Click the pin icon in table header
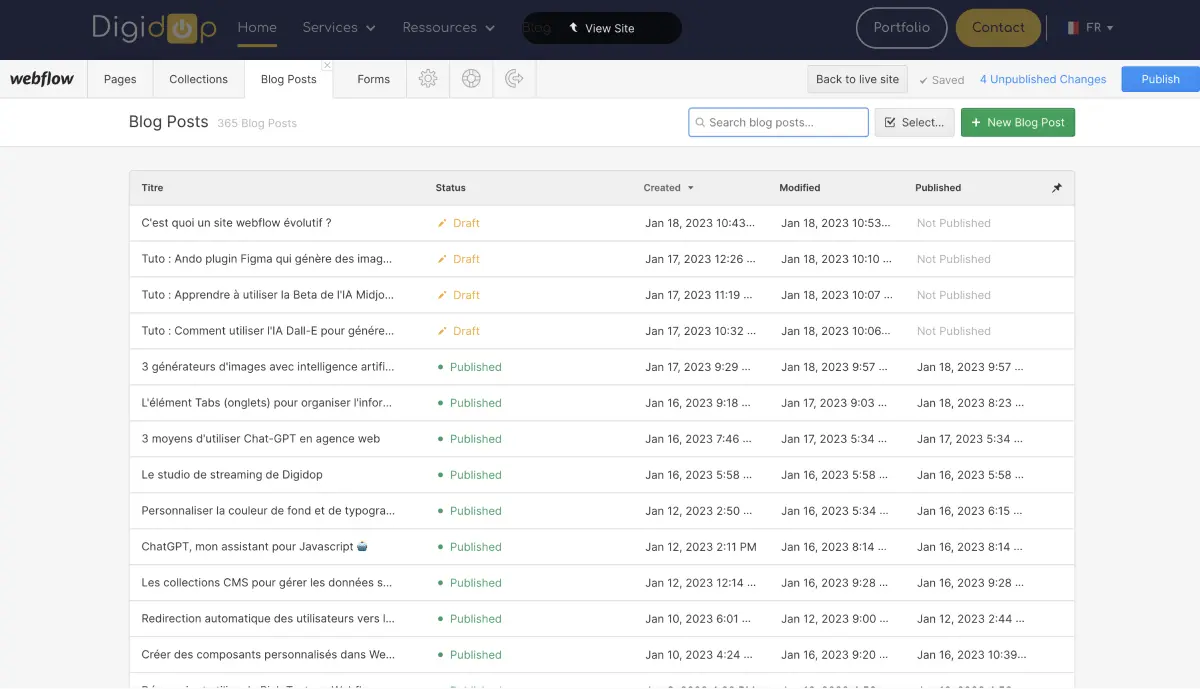Viewport: 1200px width, 689px height. [x=1057, y=188]
